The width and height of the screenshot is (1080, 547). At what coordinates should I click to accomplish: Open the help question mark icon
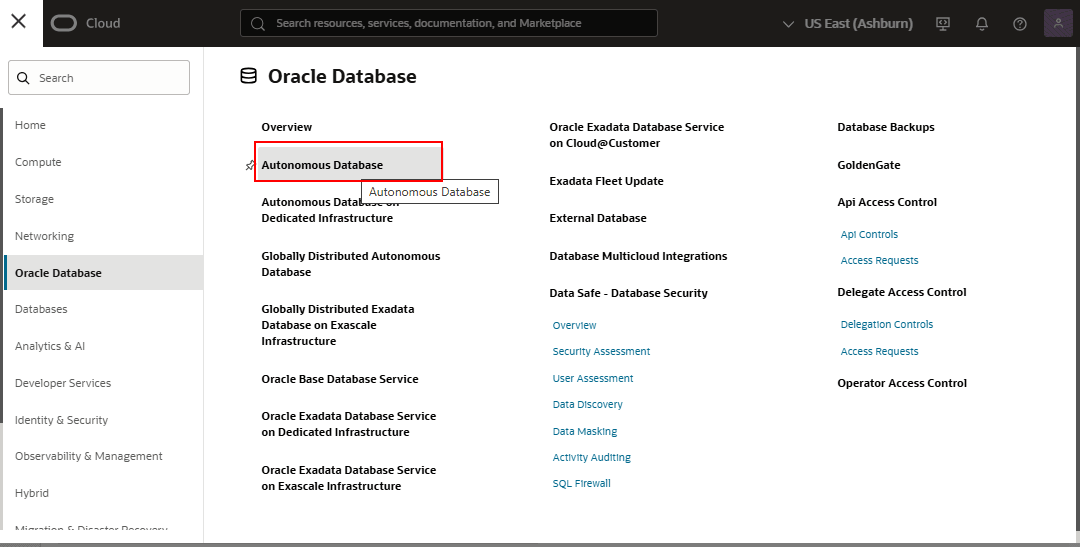click(1019, 23)
